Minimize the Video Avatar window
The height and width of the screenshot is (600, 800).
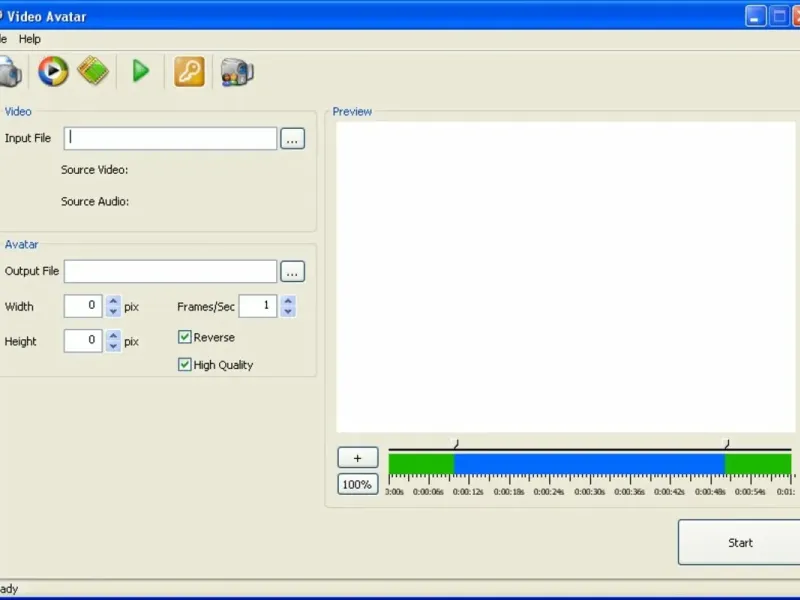tap(755, 16)
